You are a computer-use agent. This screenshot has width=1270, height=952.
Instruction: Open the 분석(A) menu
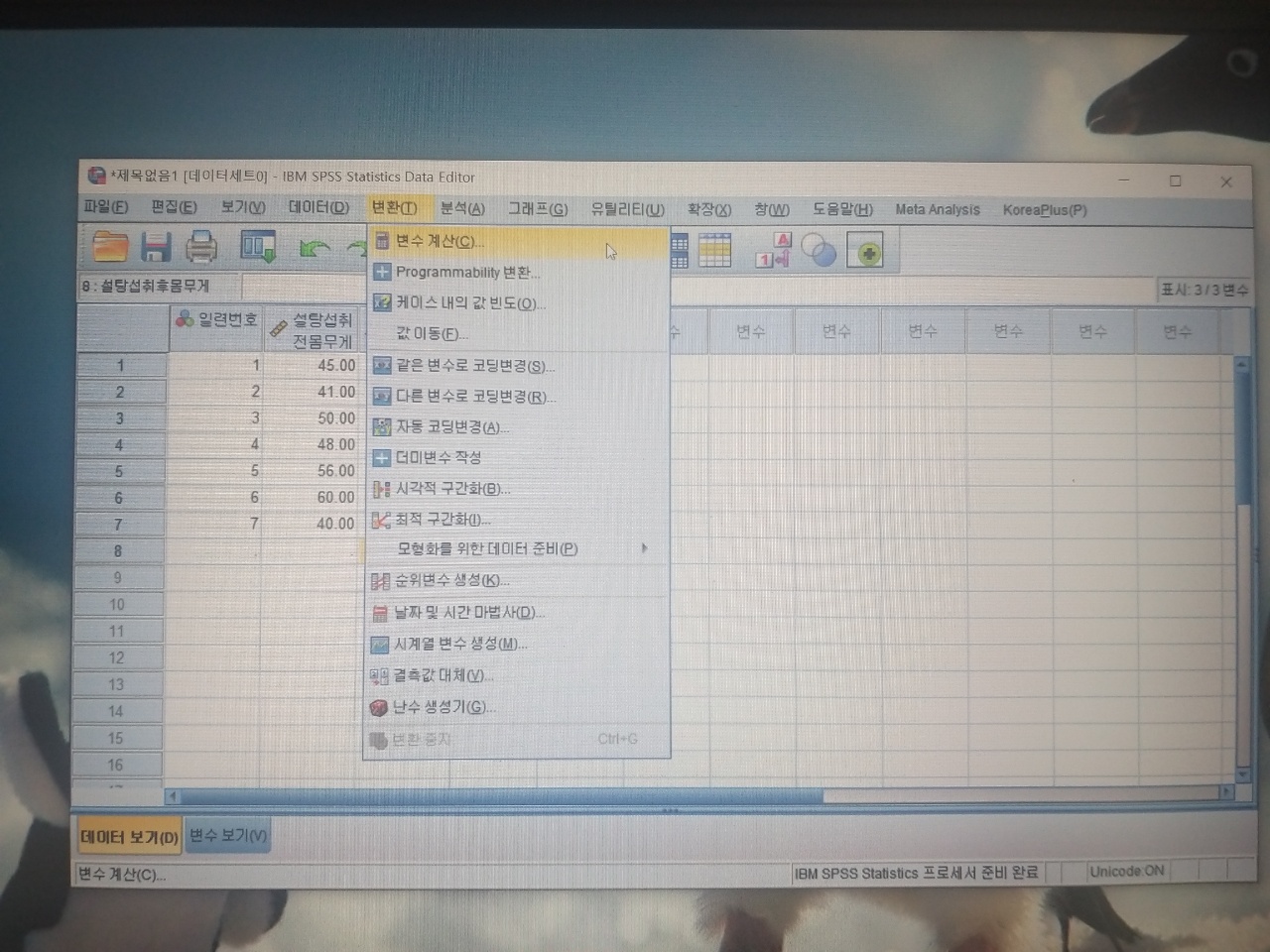[x=462, y=207]
